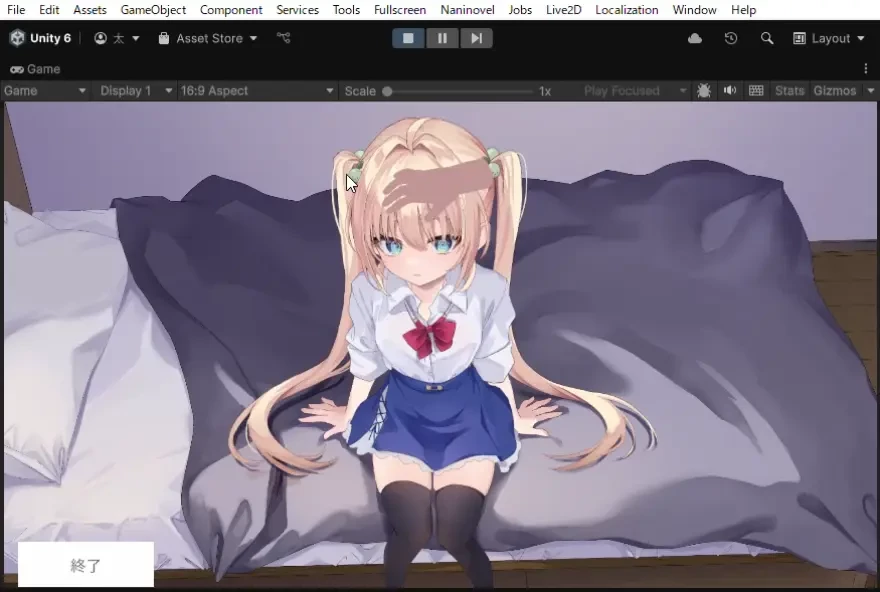
Task: Click the Scale slider handle
Action: [x=387, y=91]
